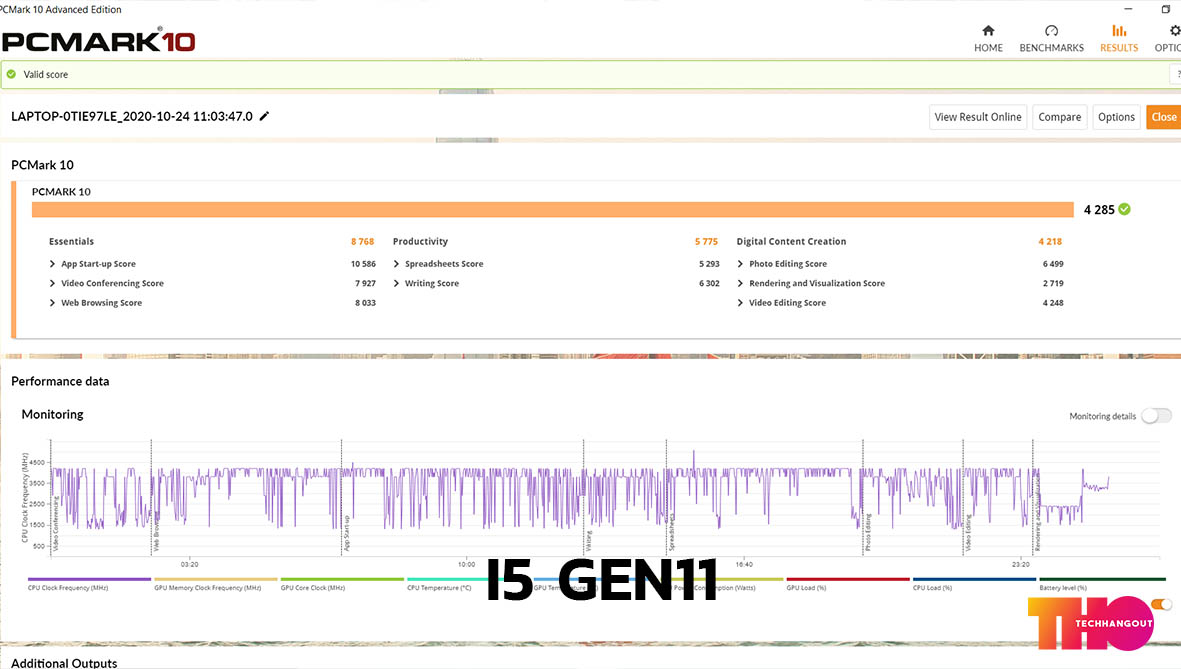Toggle the Monitoring details switch
Image resolution: width=1181 pixels, height=669 pixels.
[1156, 416]
